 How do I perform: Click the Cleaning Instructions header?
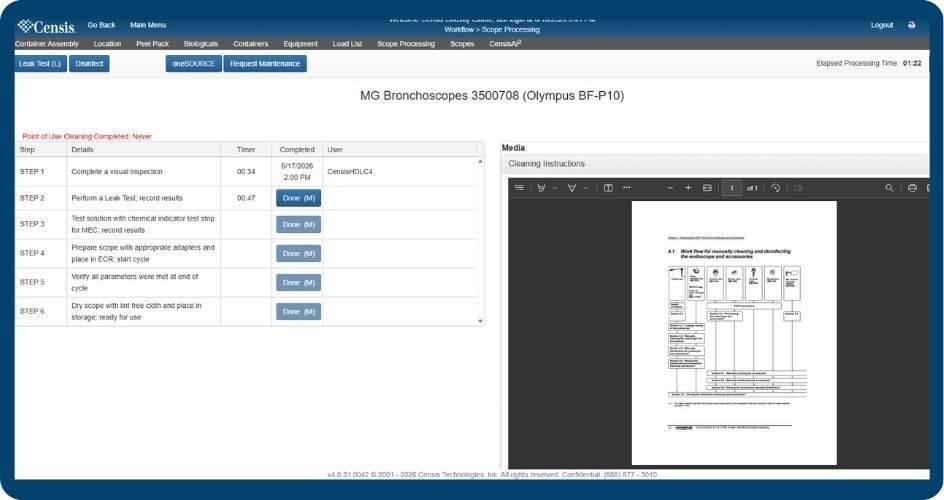[715, 164]
